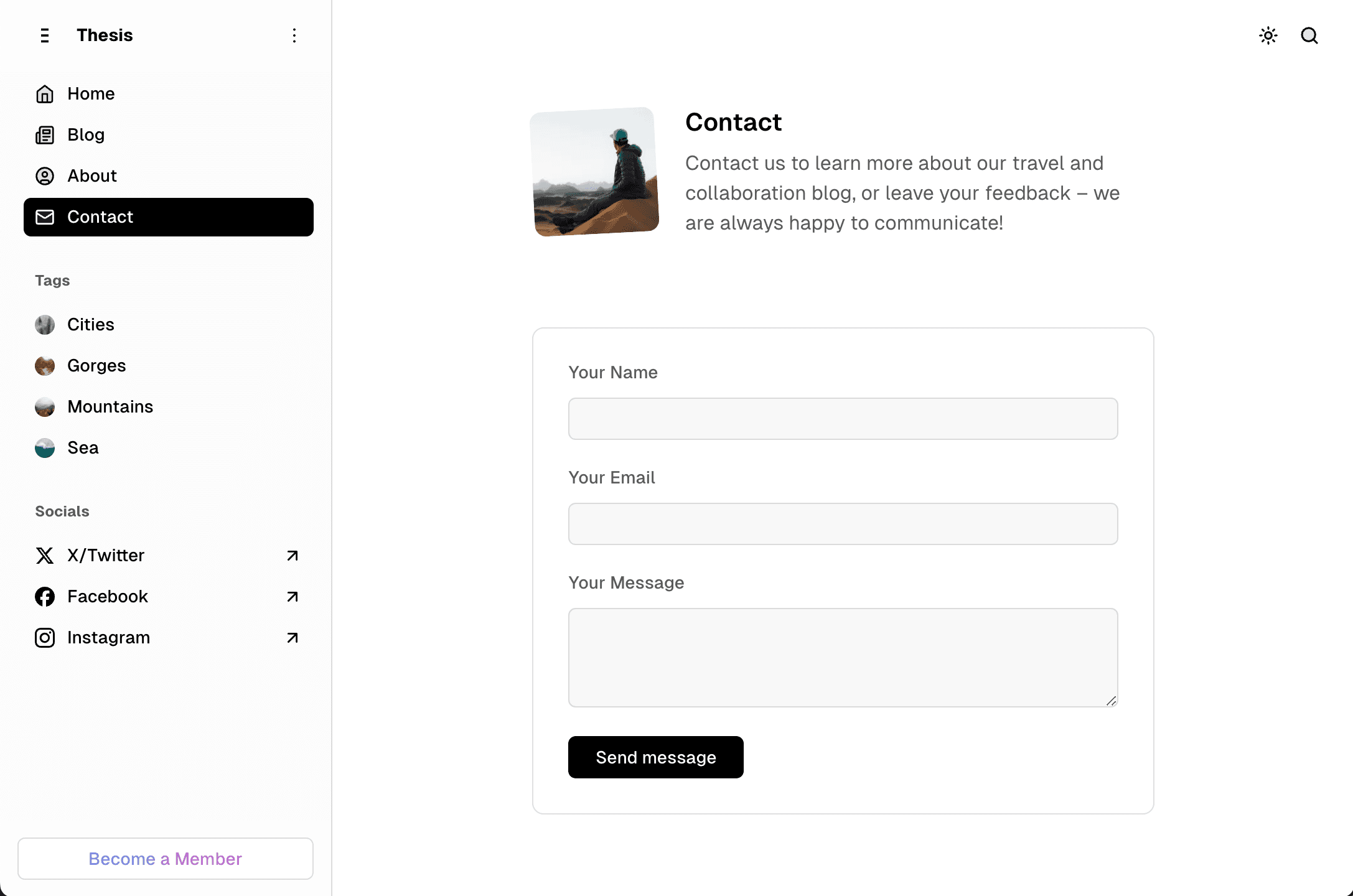Select the Gorges tag item

[96, 365]
